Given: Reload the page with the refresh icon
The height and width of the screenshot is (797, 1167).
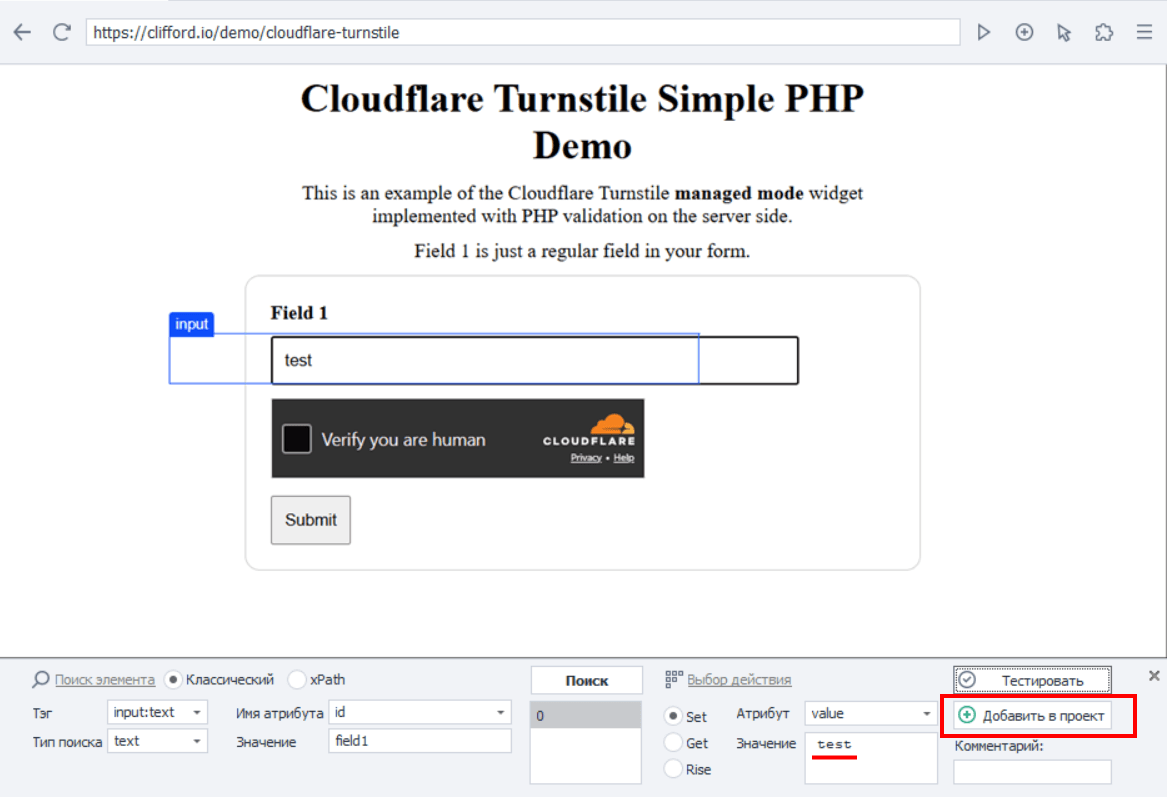Looking at the screenshot, I should pos(62,32).
